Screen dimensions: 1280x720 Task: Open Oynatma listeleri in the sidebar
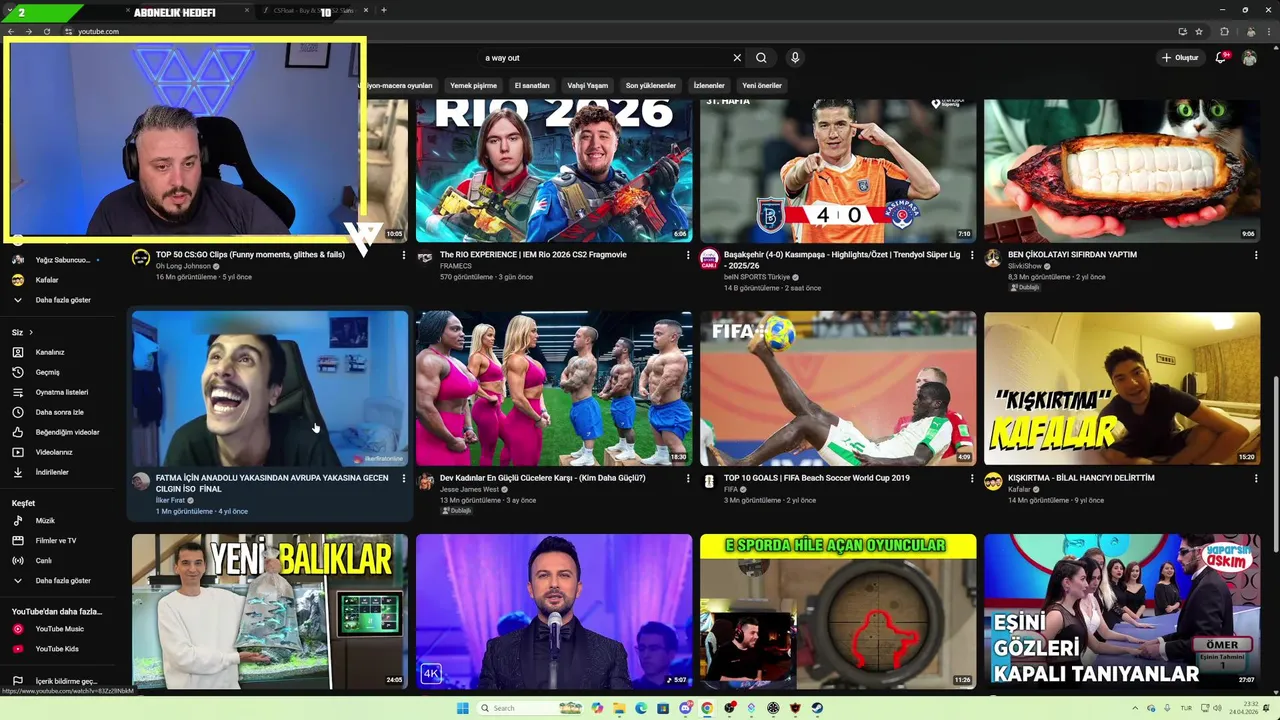pyautogui.click(x=62, y=392)
